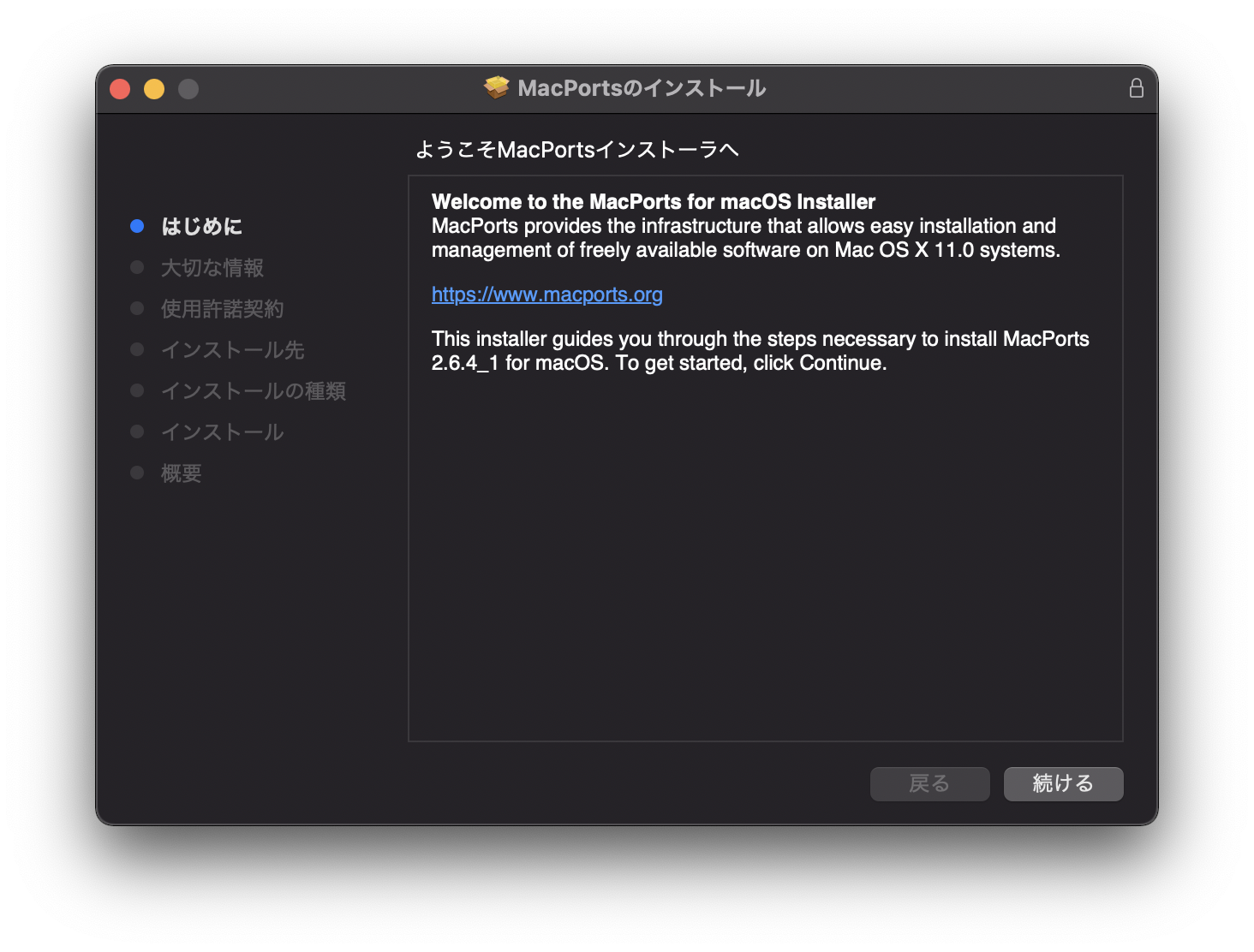
Task: Minimize the installer with the yellow button
Action: point(154,89)
